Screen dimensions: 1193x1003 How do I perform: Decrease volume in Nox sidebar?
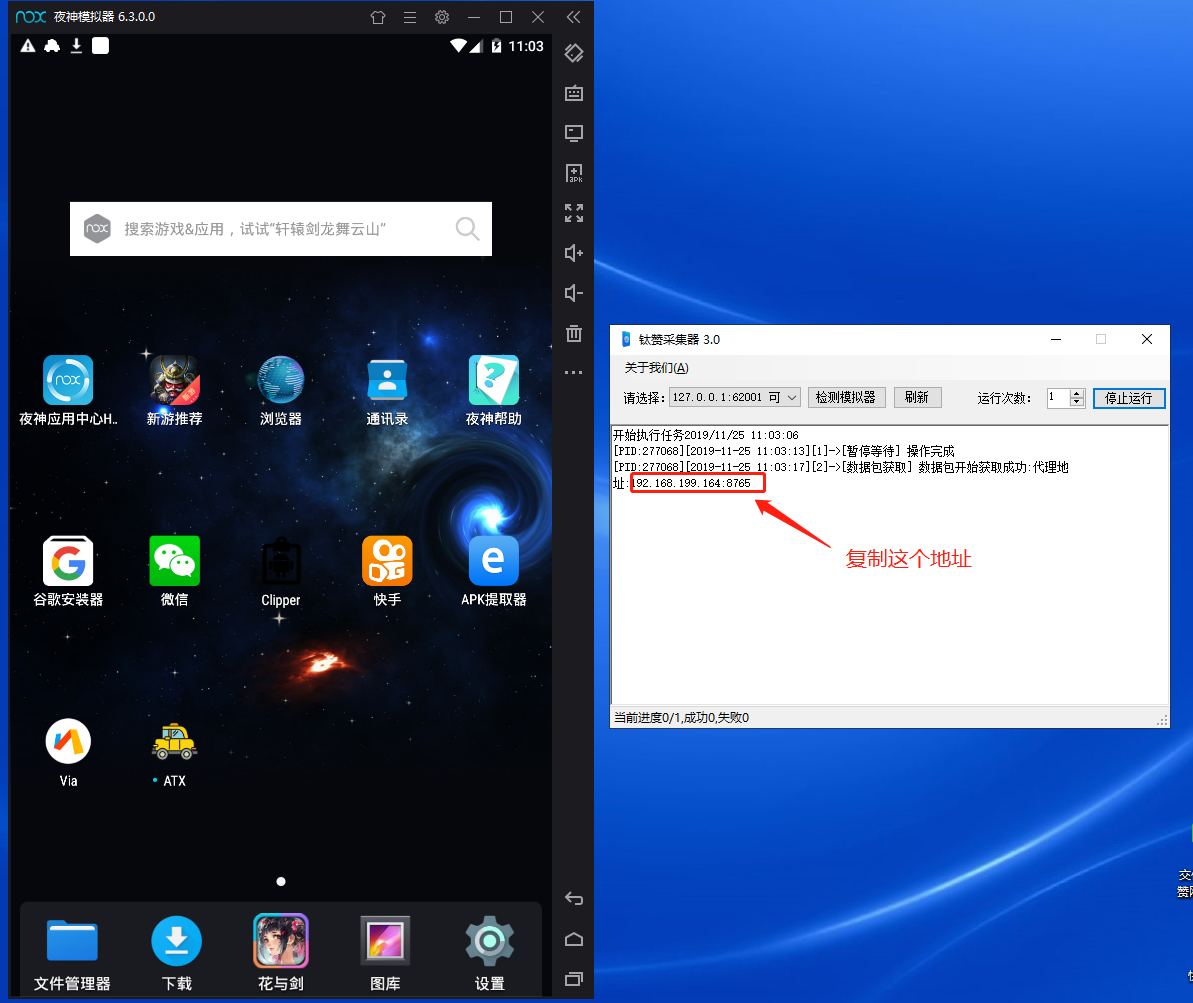point(574,293)
